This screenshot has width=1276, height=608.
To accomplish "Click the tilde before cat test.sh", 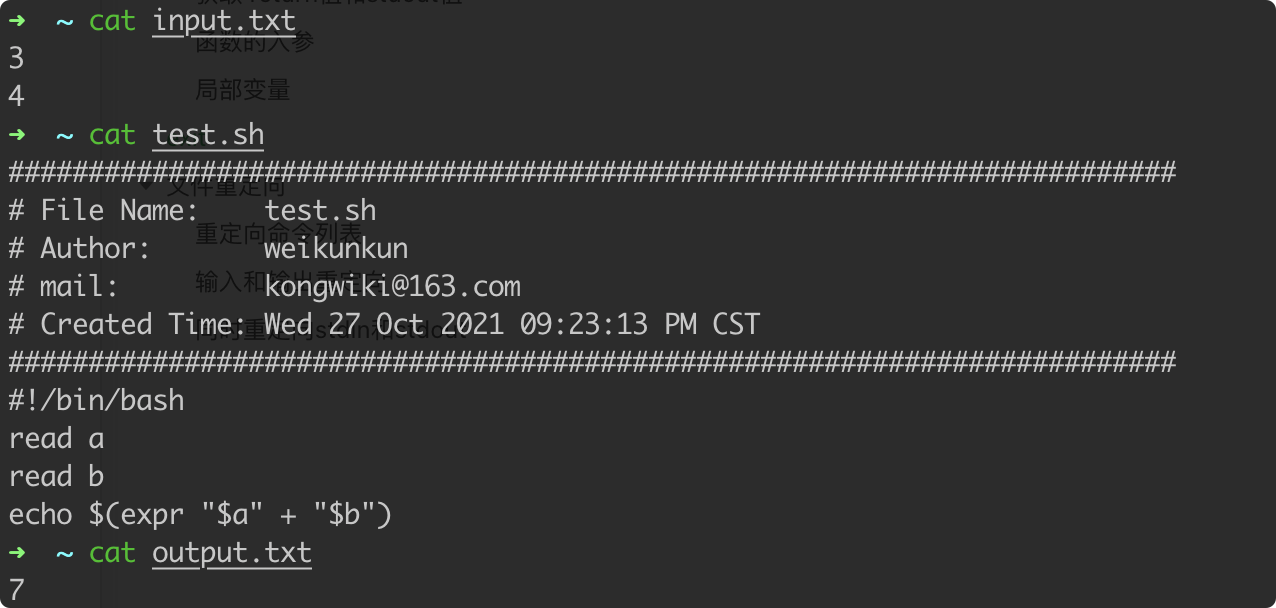I will tap(65, 134).
